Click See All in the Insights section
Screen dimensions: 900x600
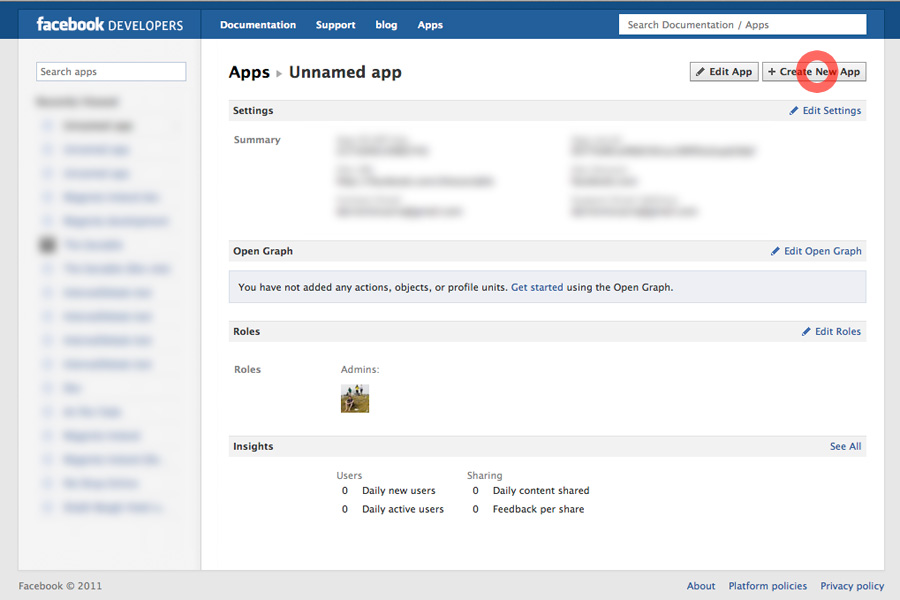click(845, 446)
